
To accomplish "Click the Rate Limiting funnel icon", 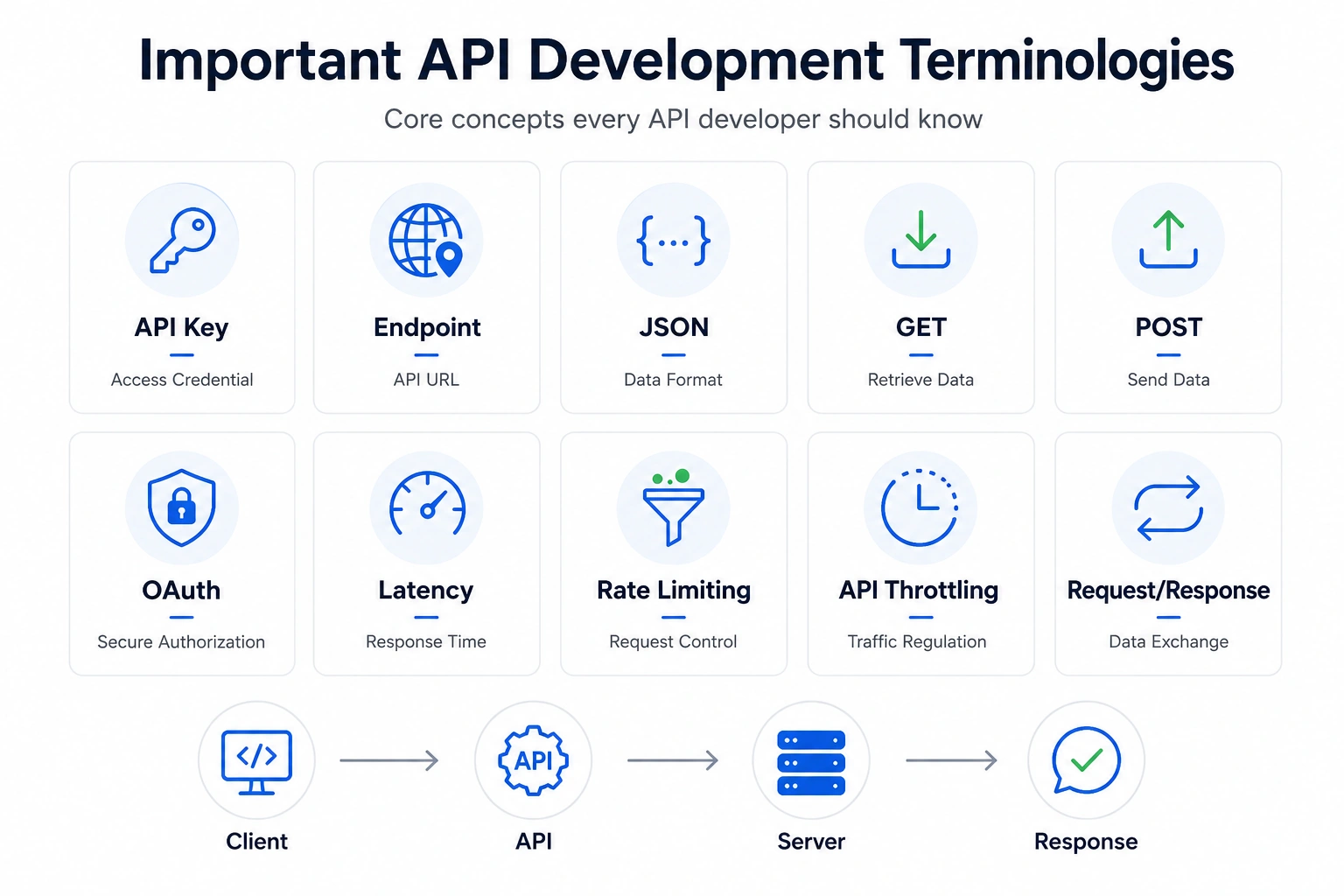I will [673, 507].
